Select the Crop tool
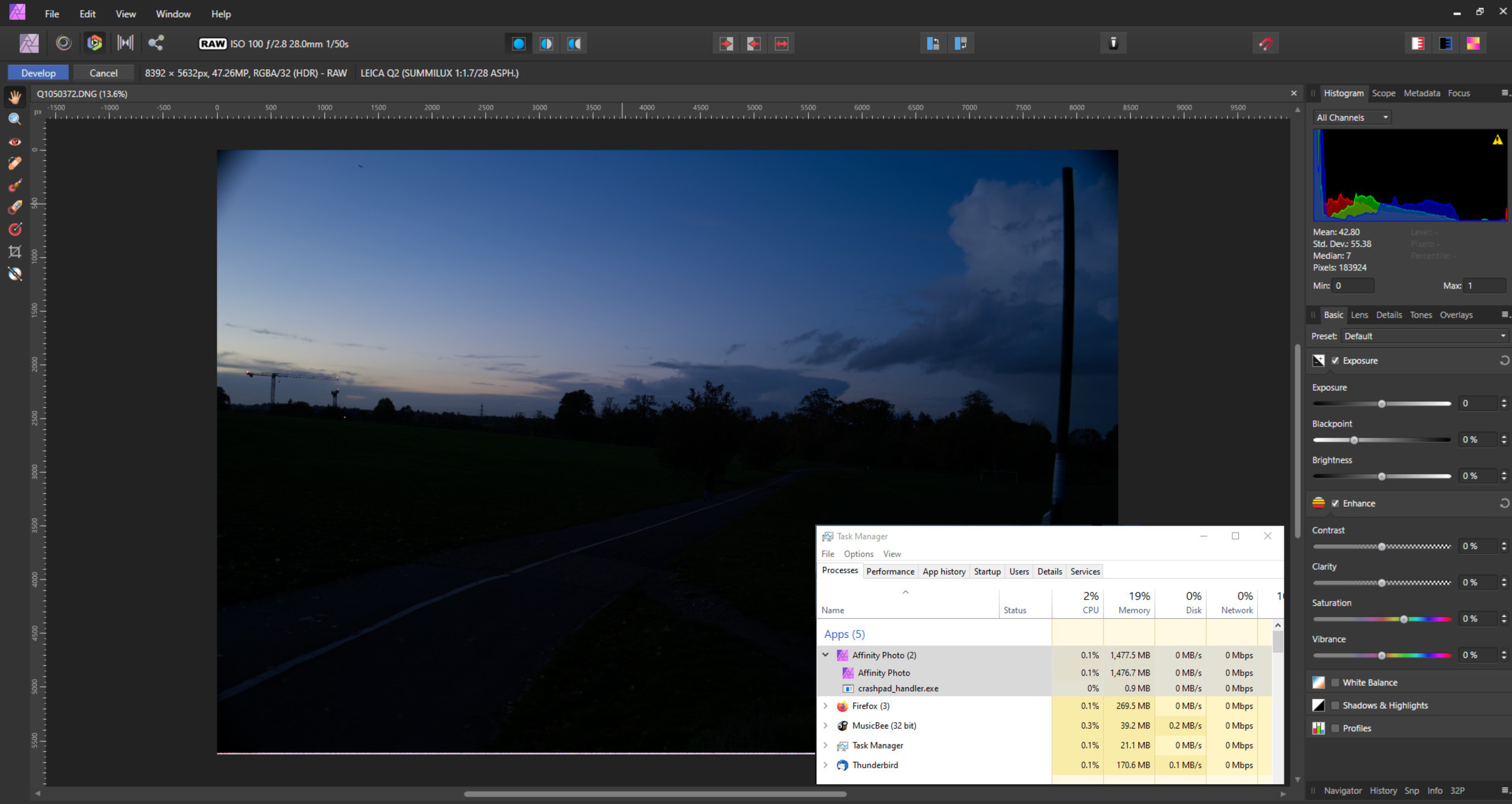1512x804 pixels. click(15, 252)
